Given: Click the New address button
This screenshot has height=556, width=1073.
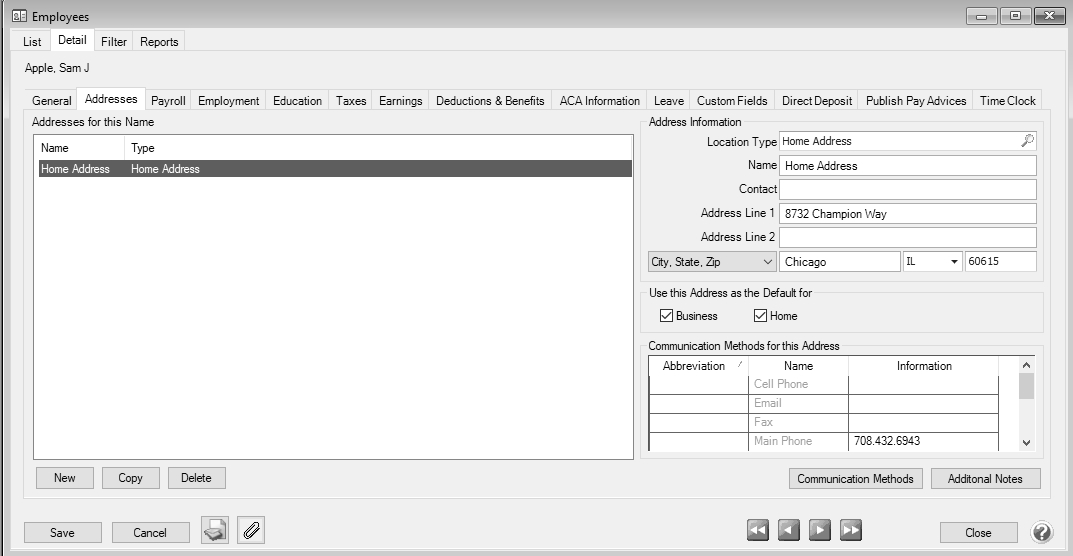Looking at the screenshot, I should click(x=65, y=478).
